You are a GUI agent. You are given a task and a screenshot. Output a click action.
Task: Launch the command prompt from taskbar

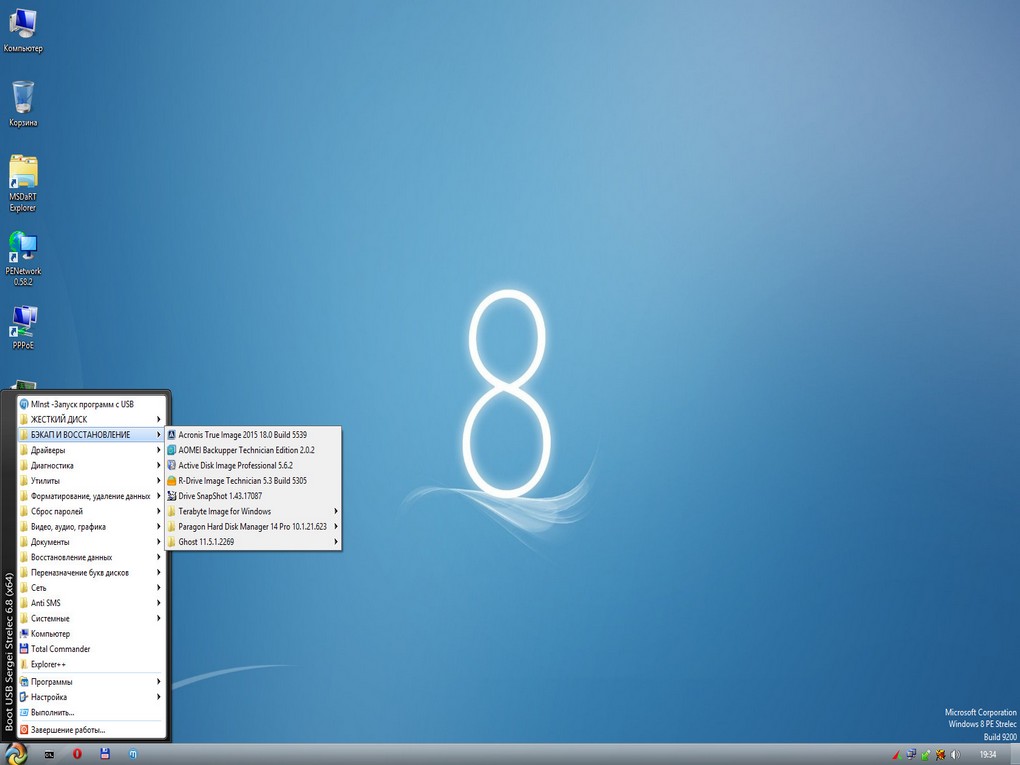click(x=49, y=755)
